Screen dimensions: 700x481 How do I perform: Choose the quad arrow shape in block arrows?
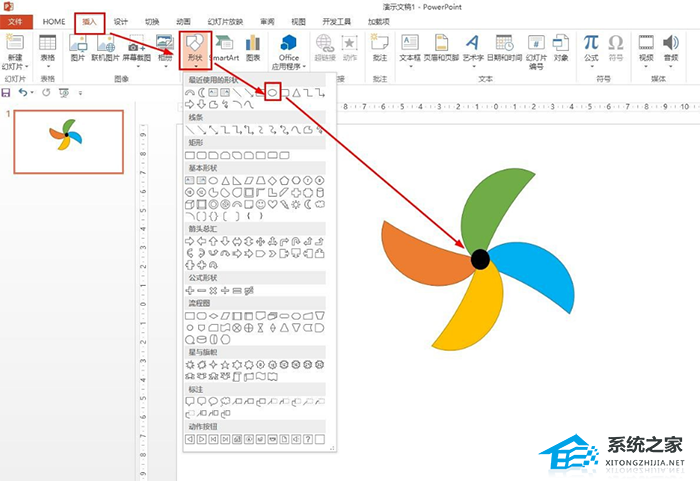(x=261, y=242)
